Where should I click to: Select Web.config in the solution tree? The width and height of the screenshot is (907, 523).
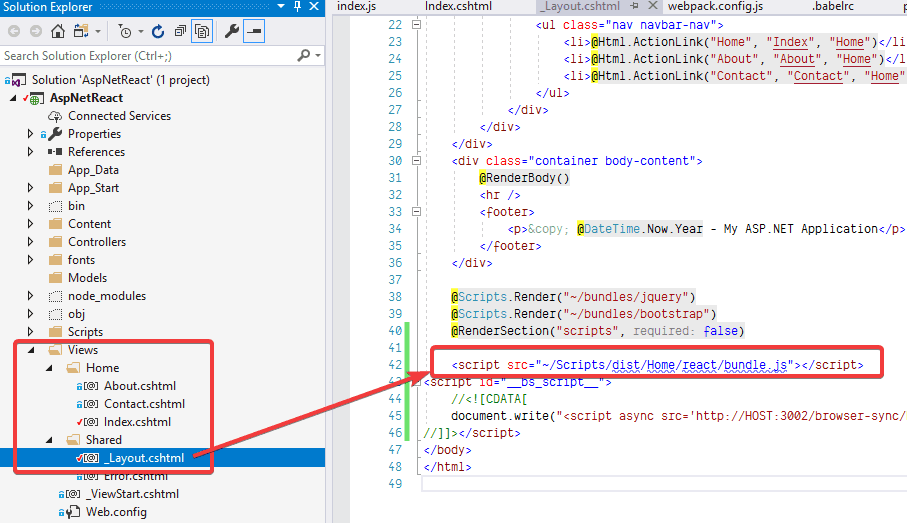(116, 512)
